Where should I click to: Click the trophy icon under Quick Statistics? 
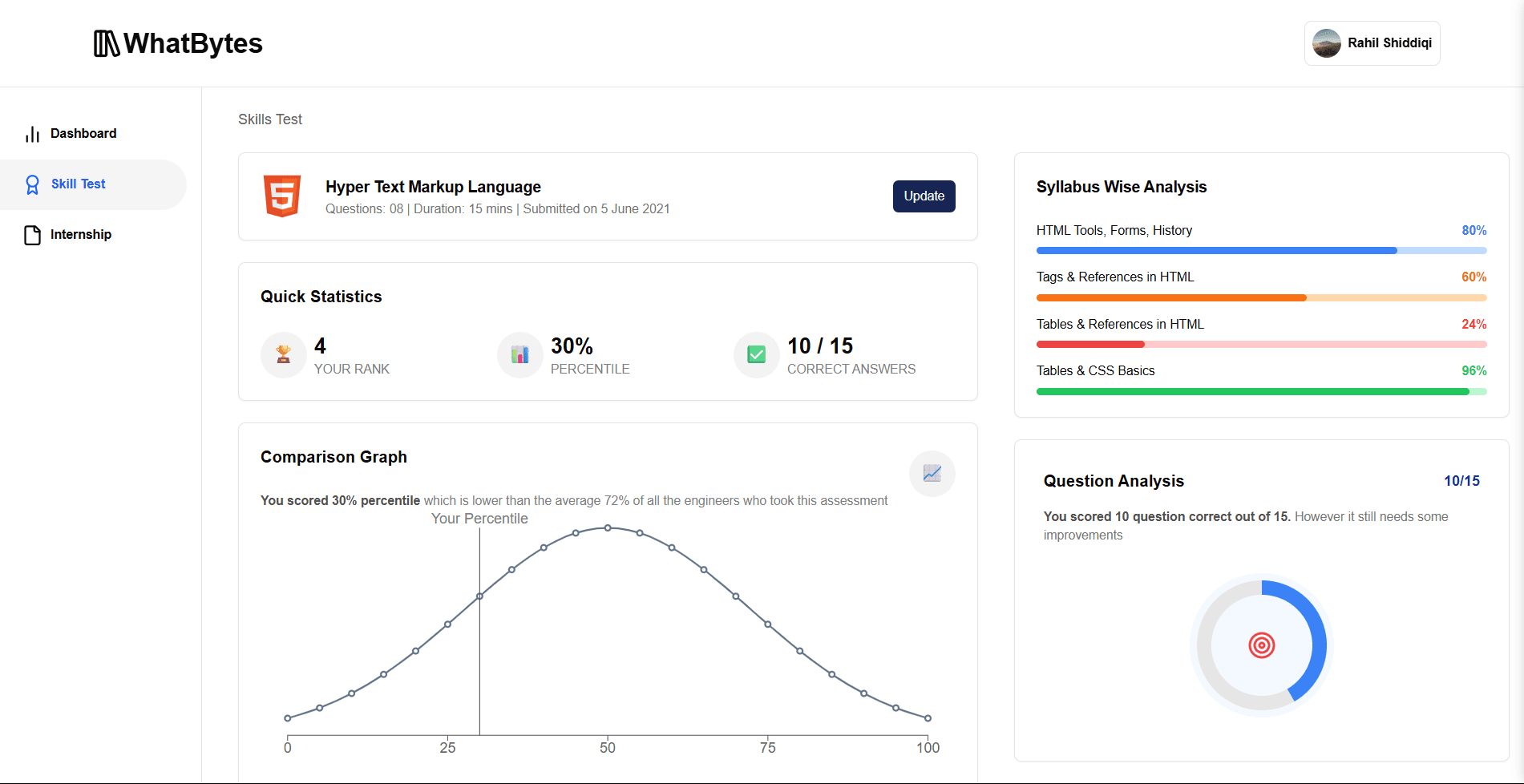tap(283, 355)
